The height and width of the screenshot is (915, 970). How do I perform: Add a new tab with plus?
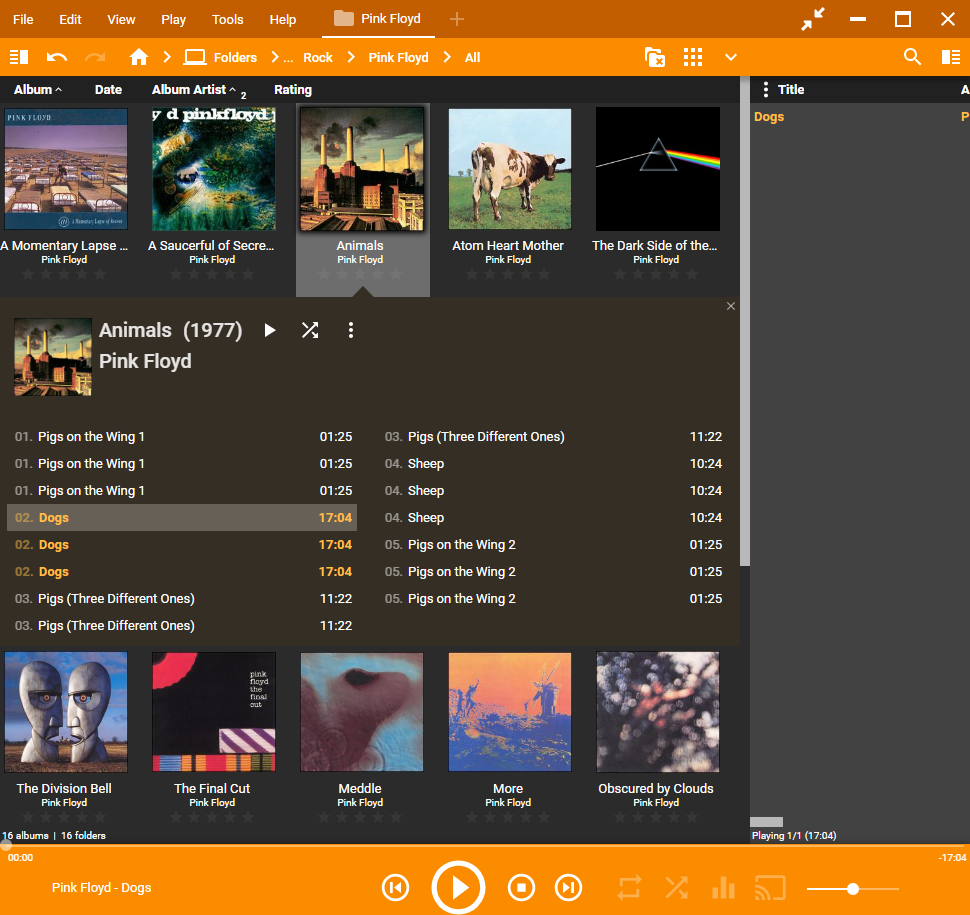pos(456,19)
